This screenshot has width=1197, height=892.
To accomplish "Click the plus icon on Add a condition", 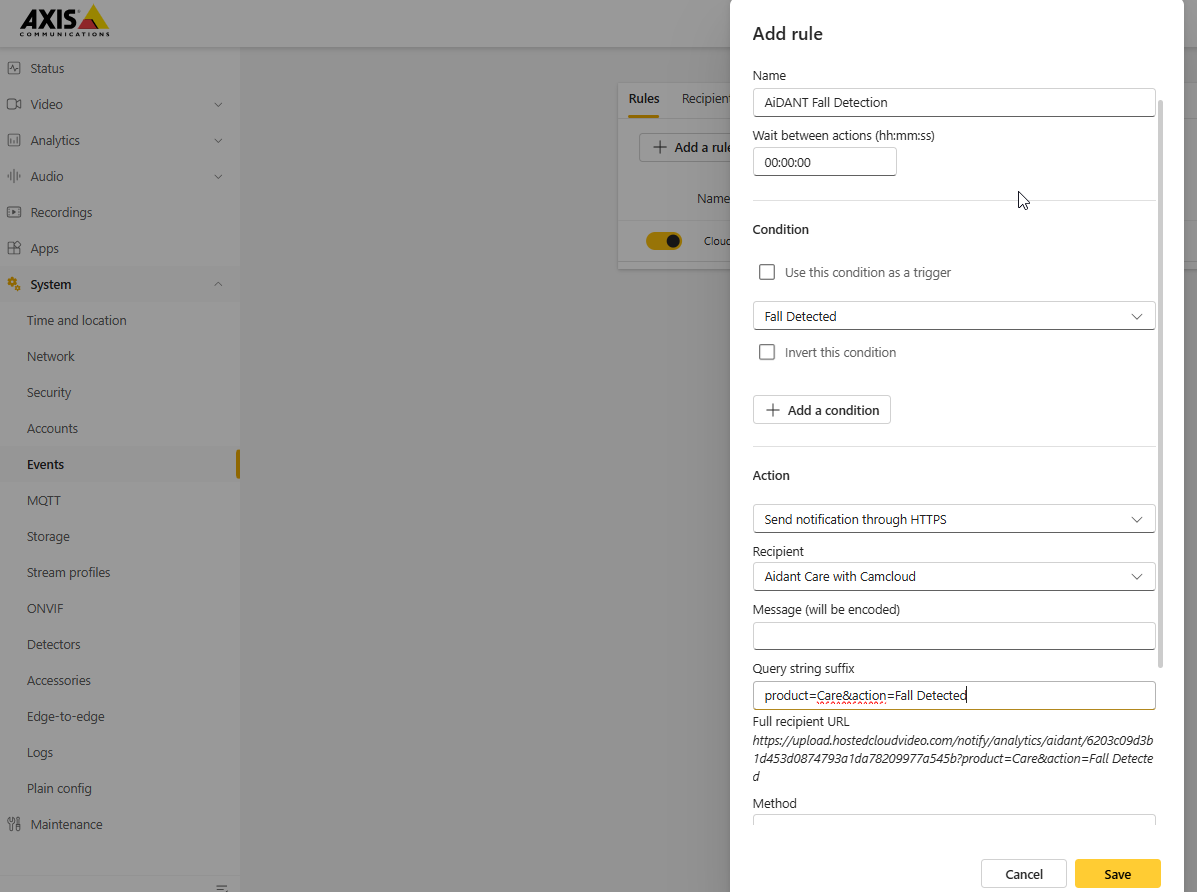I will click(x=773, y=410).
